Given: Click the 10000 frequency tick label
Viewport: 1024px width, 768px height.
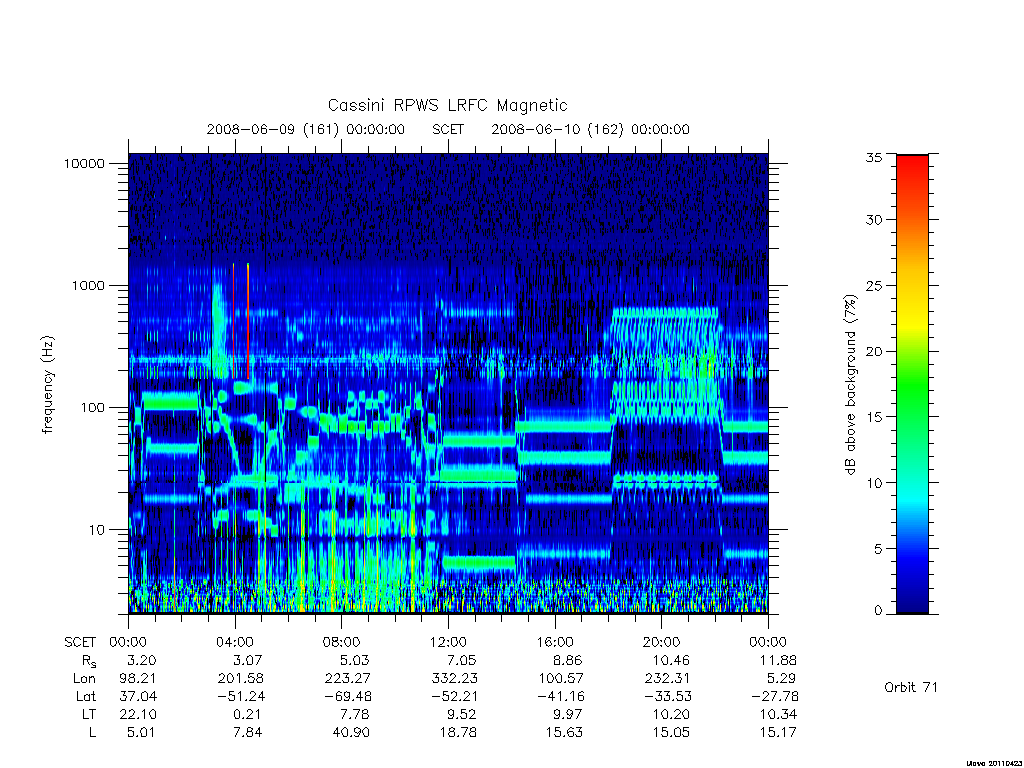Looking at the screenshot, I should (x=84, y=164).
